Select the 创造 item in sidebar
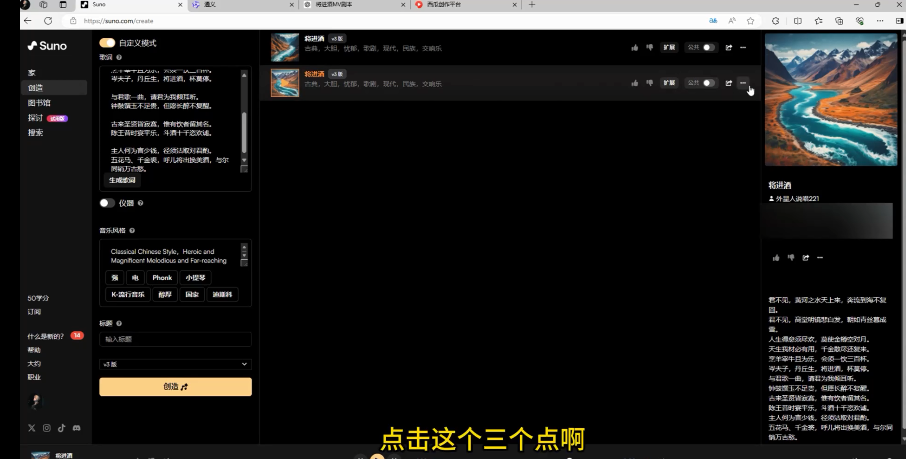Viewport: 906px width, 459px height. pos(36,88)
